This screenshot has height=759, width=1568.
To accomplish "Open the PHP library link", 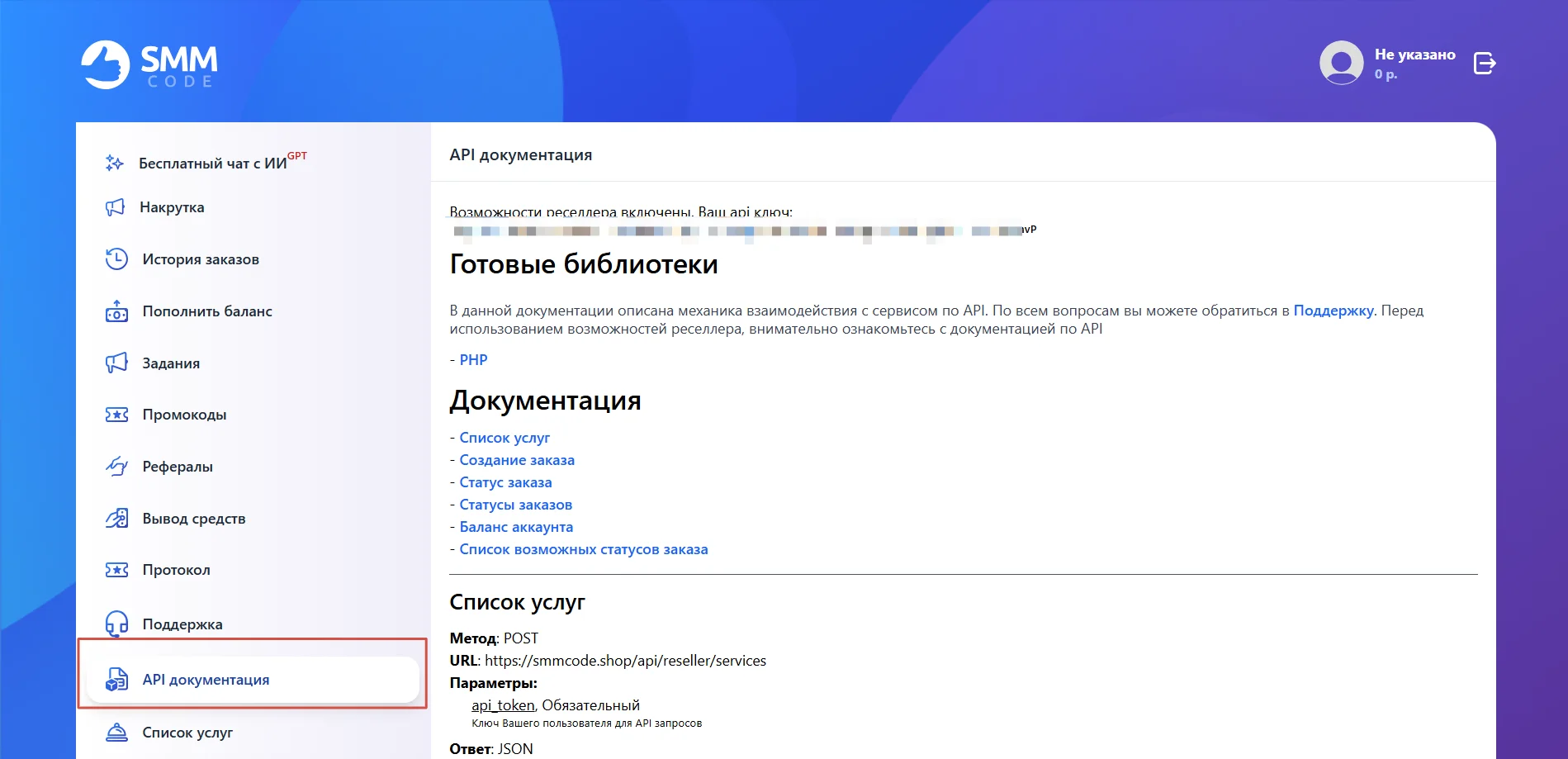I will pyautogui.click(x=473, y=360).
